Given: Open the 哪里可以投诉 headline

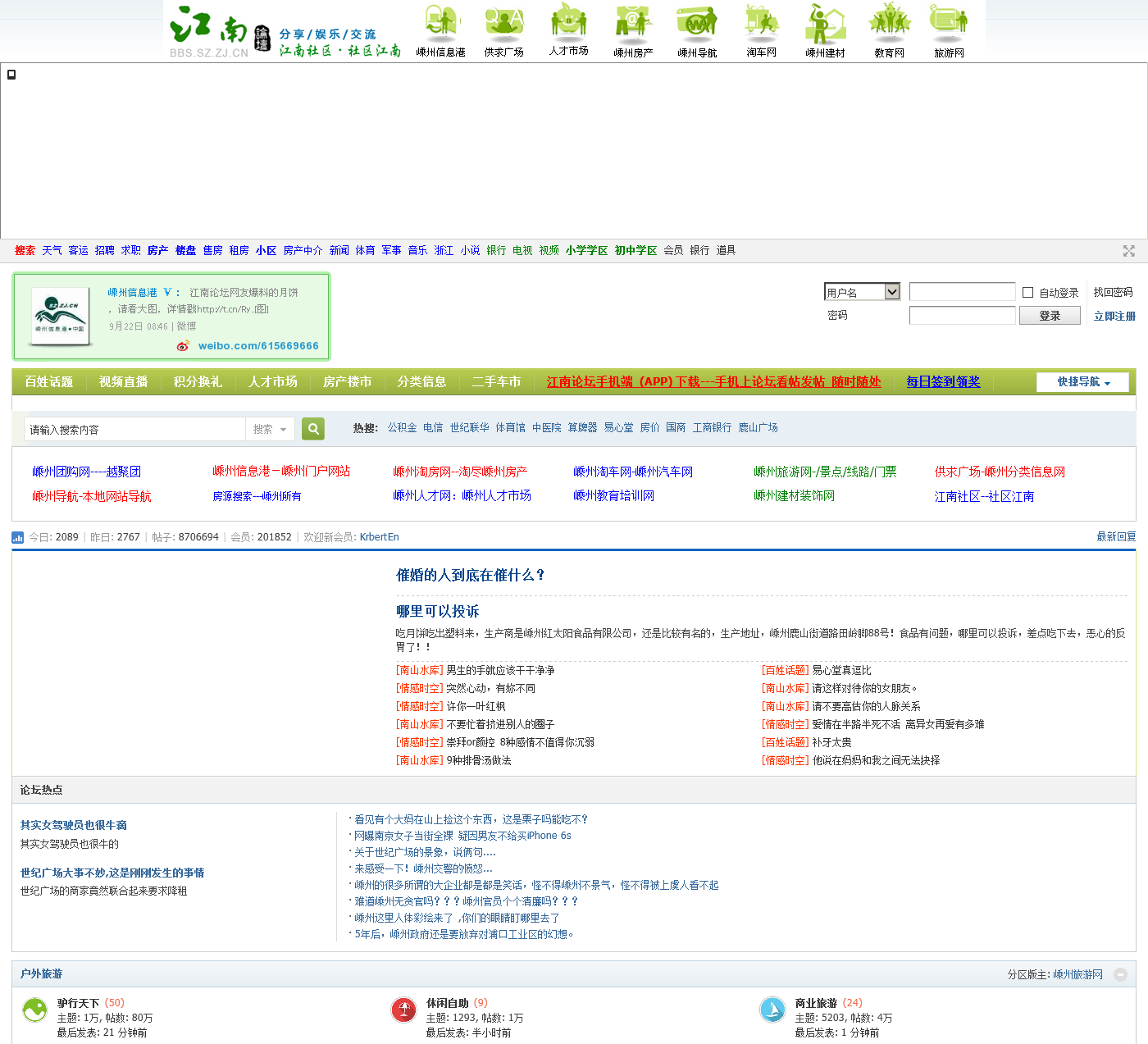Looking at the screenshot, I should pyautogui.click(x=438, y=612).
